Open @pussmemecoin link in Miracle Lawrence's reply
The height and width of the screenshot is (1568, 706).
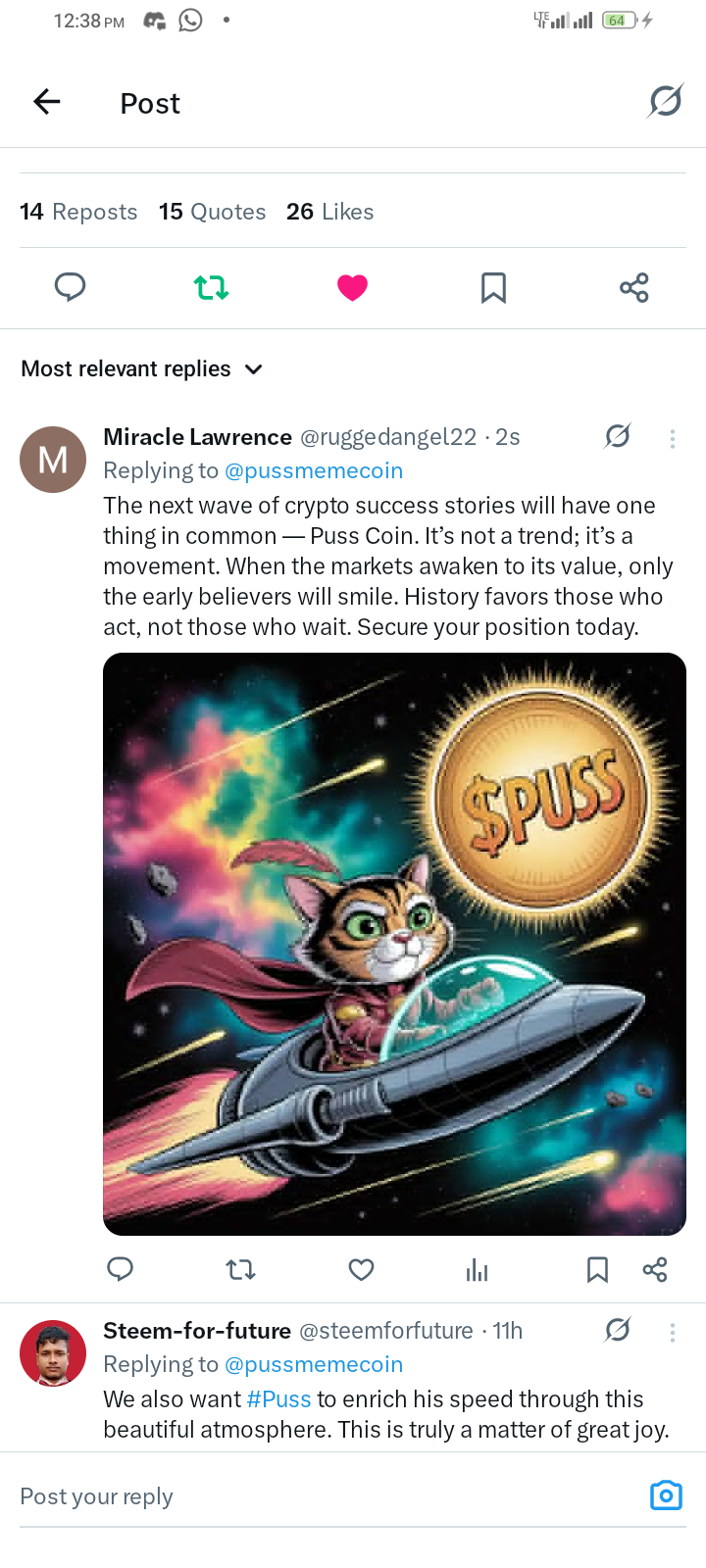(x=314, y=471)
